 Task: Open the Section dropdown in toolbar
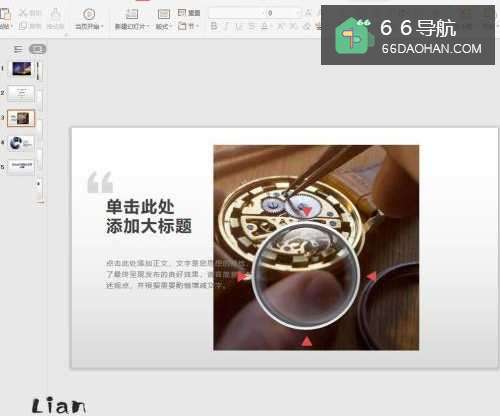click(188, 26)
